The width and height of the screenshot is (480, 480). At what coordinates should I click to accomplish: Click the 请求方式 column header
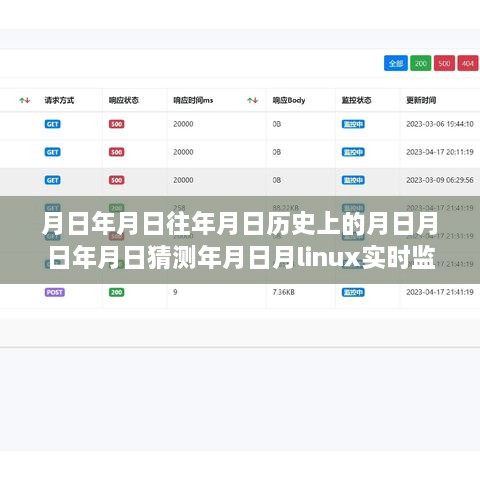click(x=59, y=100)
